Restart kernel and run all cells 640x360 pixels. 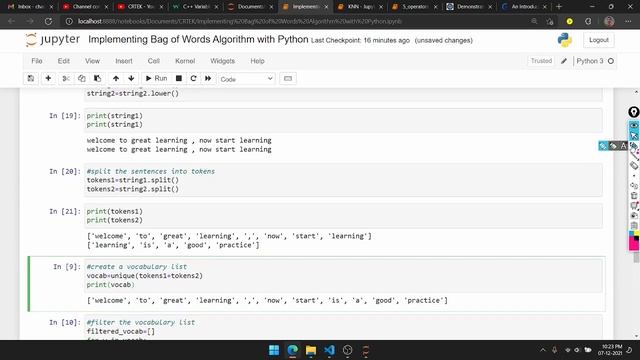pyautogui.click(x=208, y=78)
